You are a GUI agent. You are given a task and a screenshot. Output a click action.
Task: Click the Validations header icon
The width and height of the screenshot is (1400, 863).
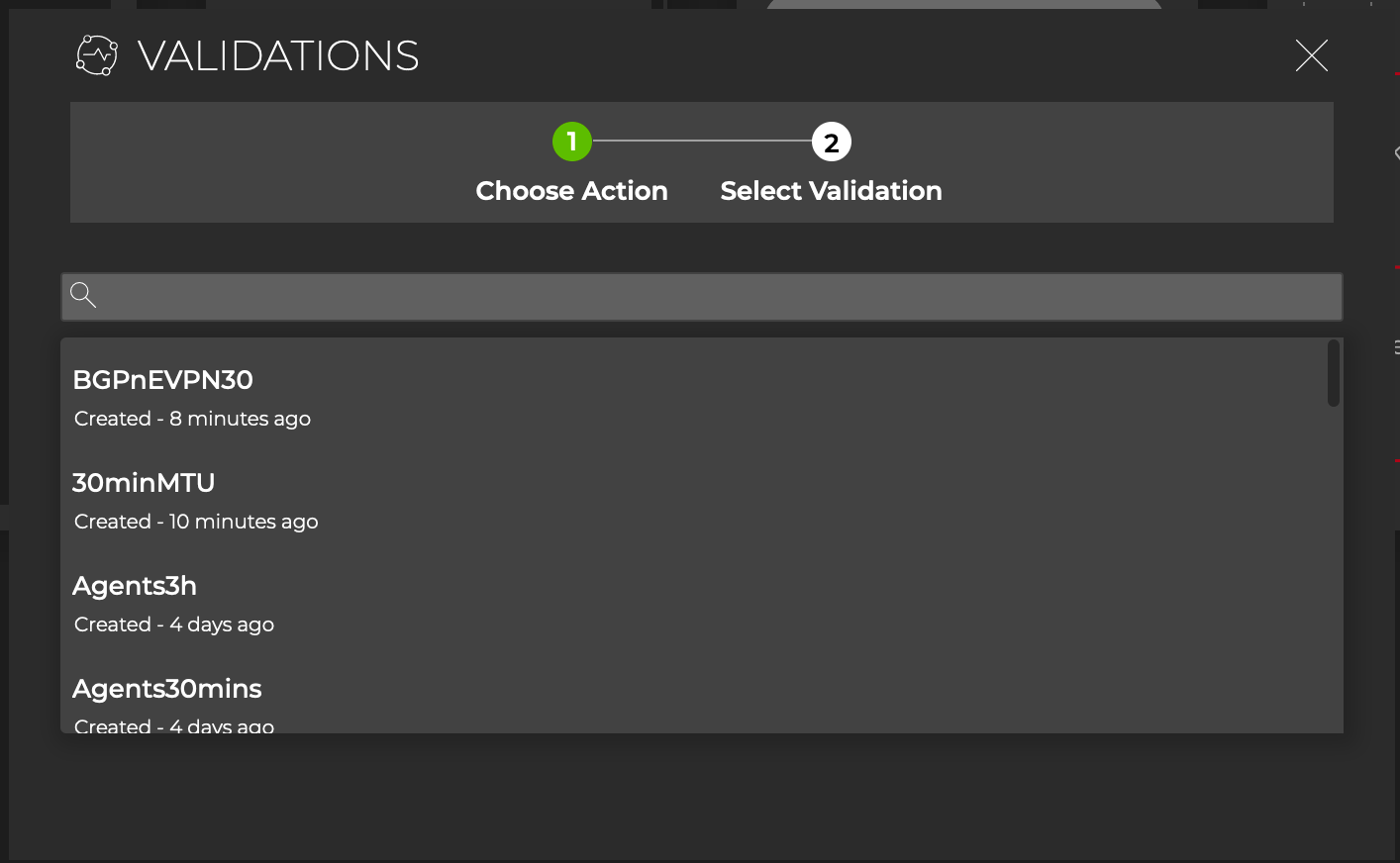(x=97, y=55)
